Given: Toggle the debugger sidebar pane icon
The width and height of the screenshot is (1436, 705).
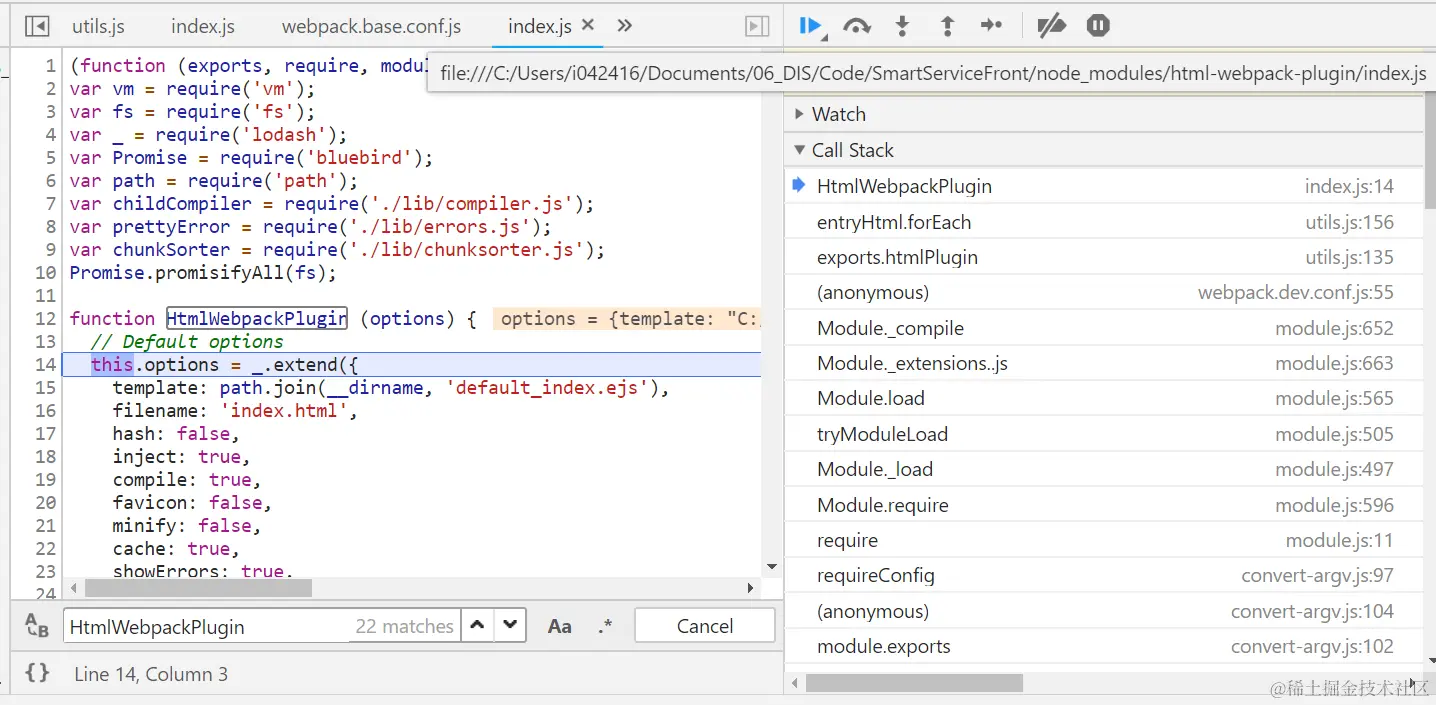Looking at the screenshot, I should pyautogui.click(x=757, y=27).
